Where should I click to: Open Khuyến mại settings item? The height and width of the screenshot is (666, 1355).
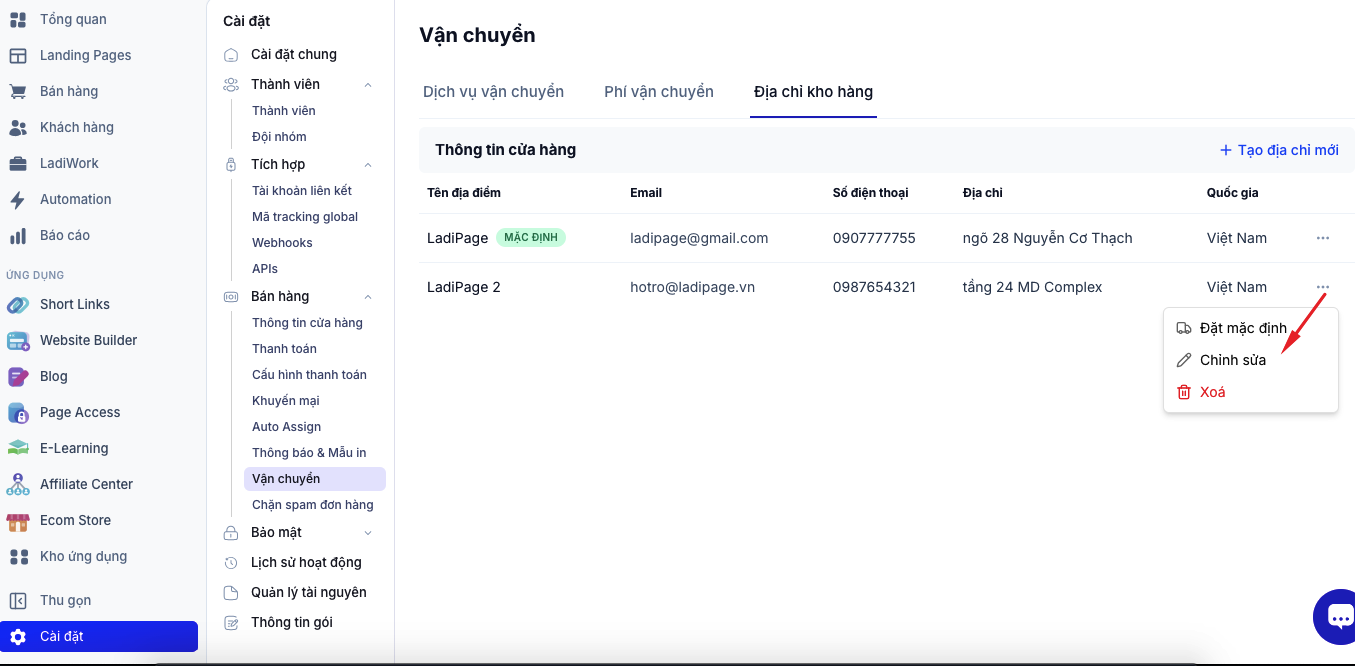286,400
